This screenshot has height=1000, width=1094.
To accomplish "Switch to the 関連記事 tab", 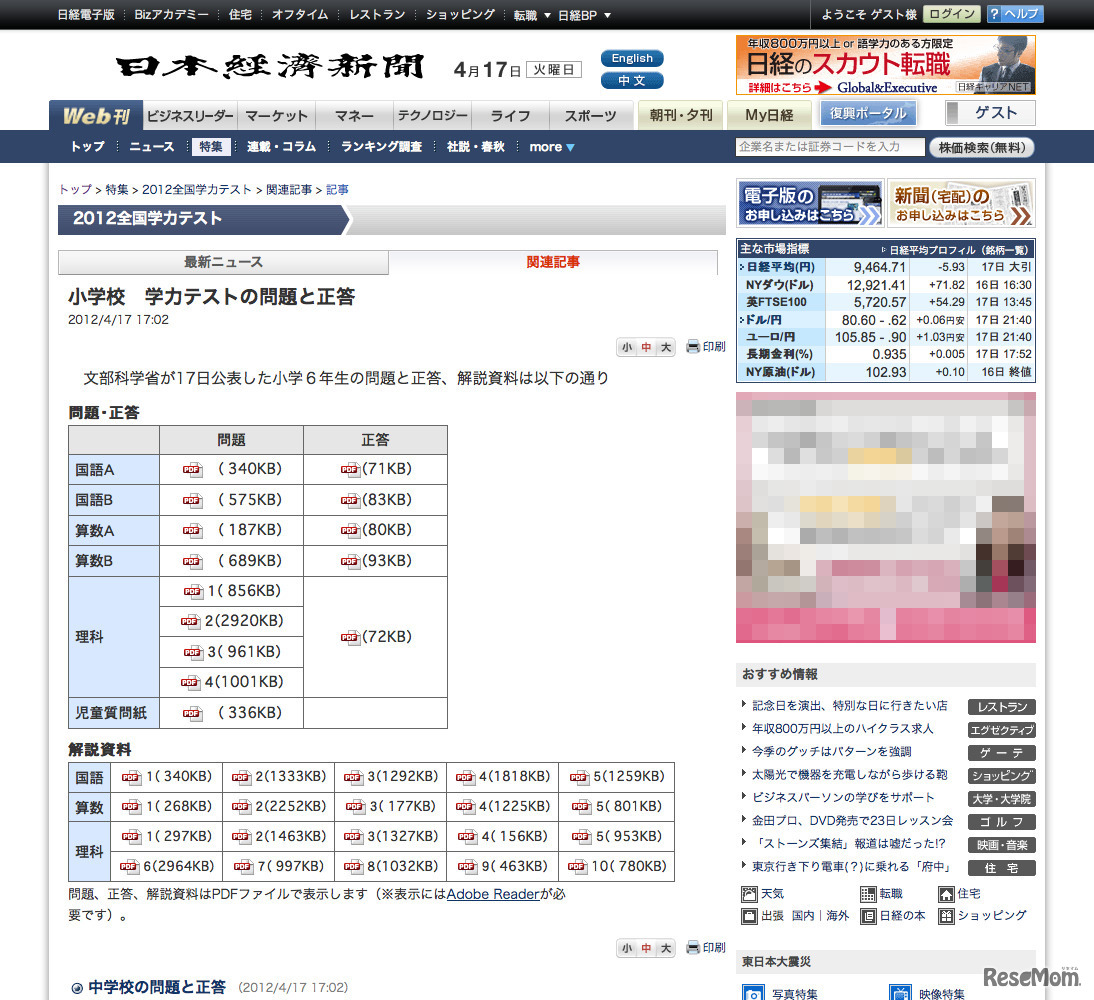I will coord(553,261).
